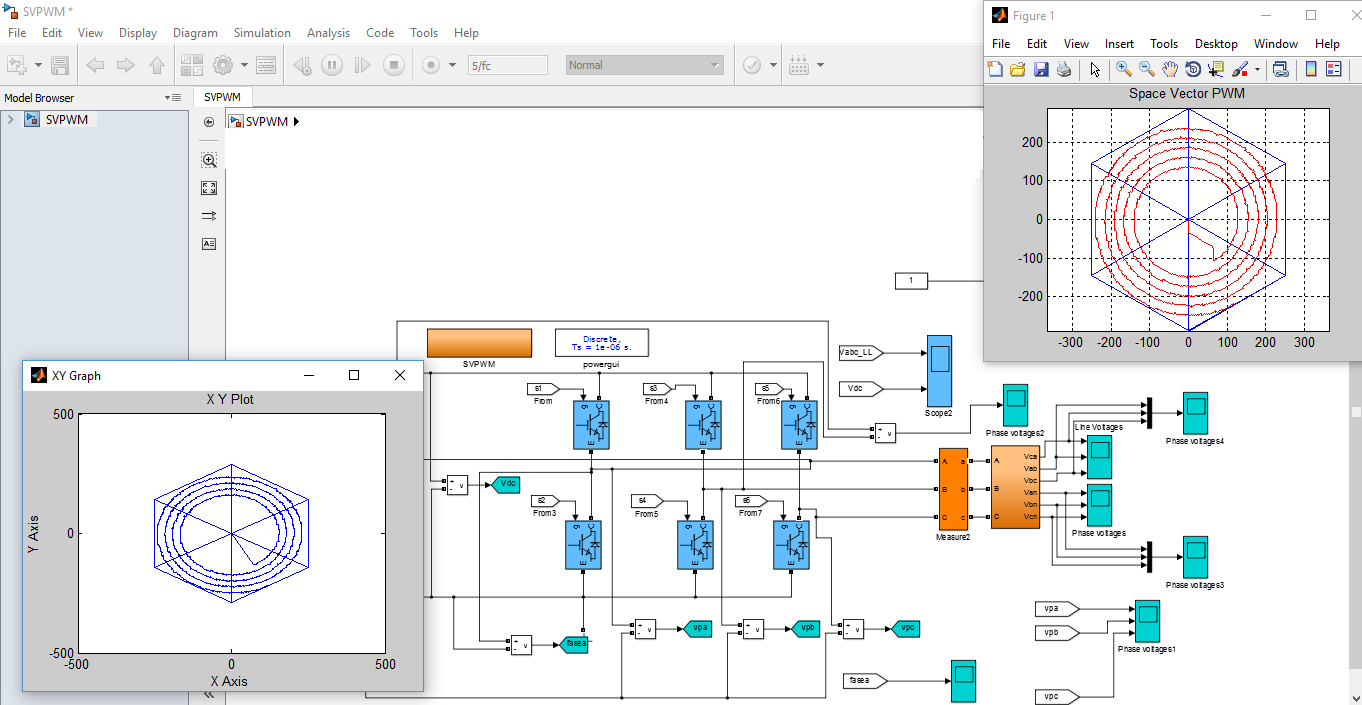Open build model dropdown arrow
The width and height of the screenshot is (1362, 705).
(820, 65)
